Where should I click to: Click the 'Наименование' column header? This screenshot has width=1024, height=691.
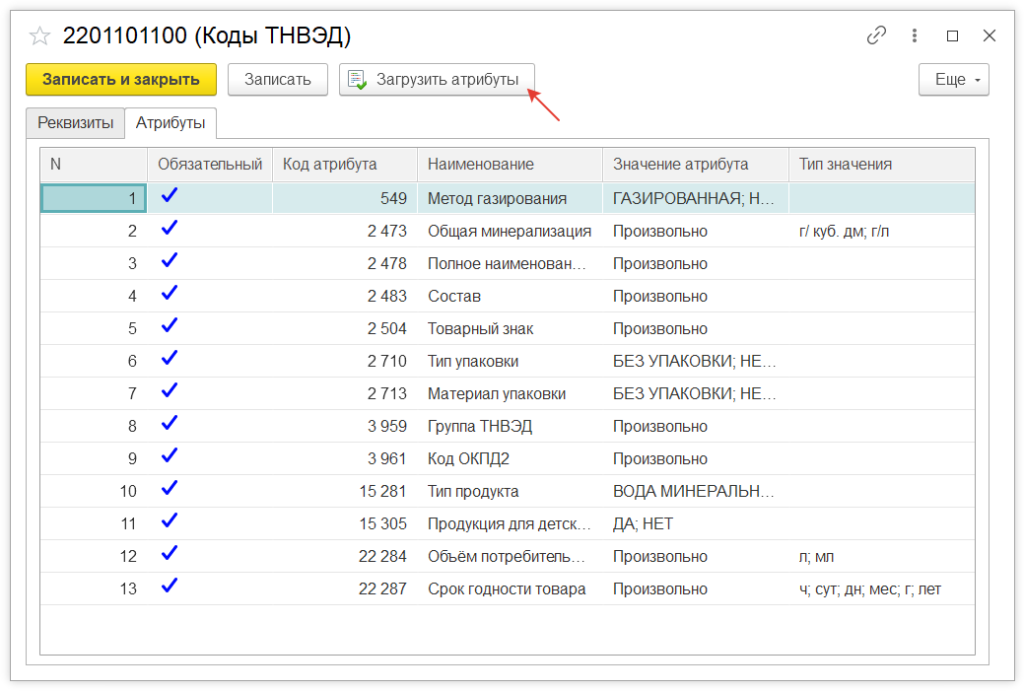tap(509, 165)
